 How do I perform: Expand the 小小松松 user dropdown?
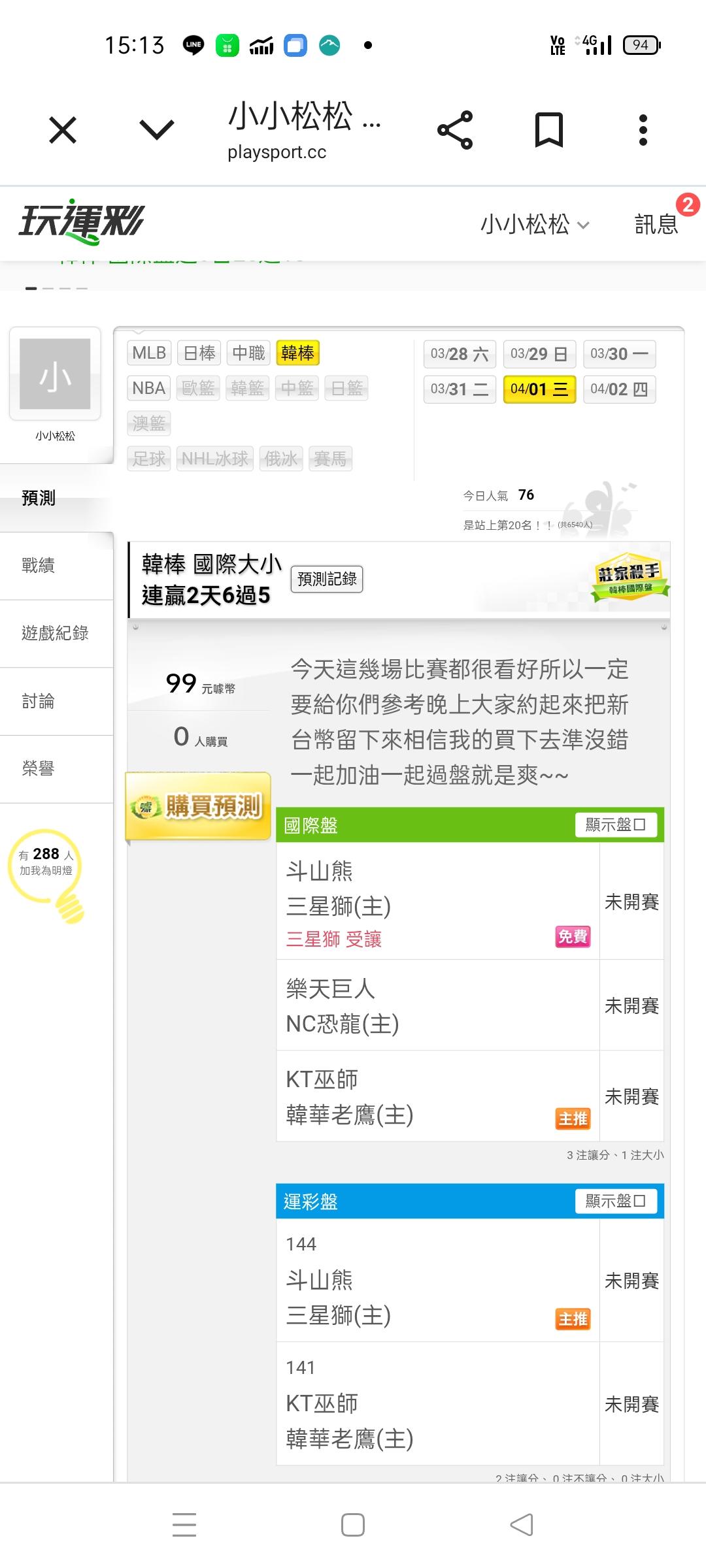(535, 225)
